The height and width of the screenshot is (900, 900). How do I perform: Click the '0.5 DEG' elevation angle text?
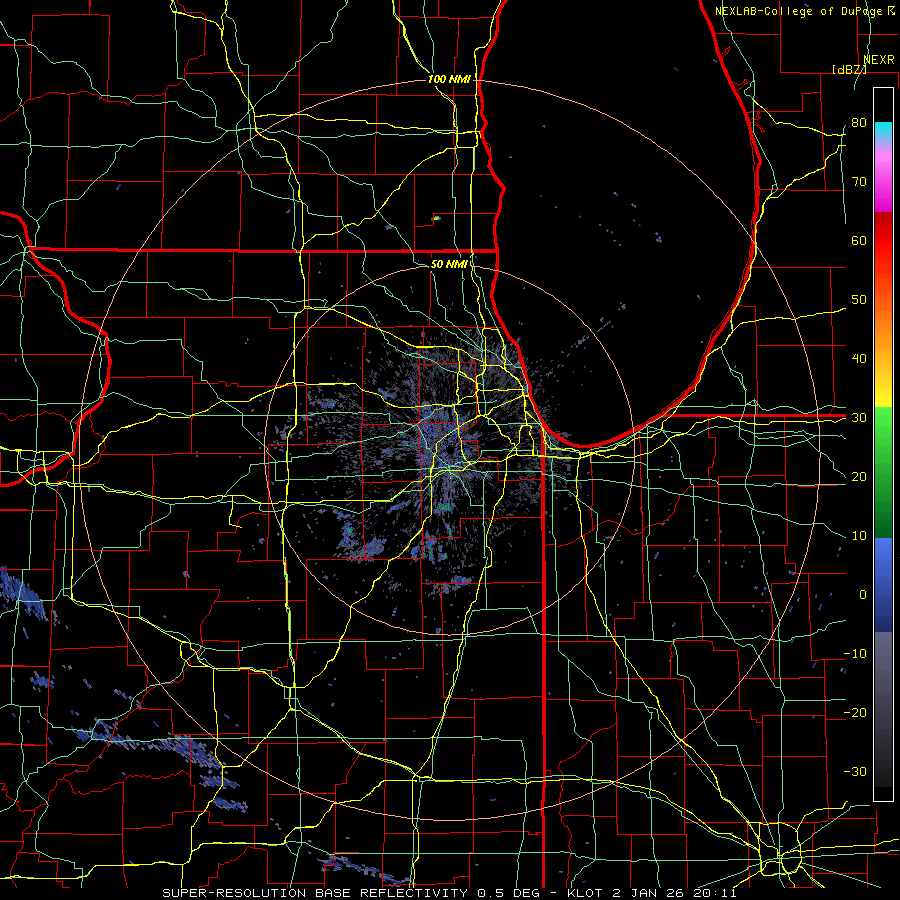pos(509,893)
